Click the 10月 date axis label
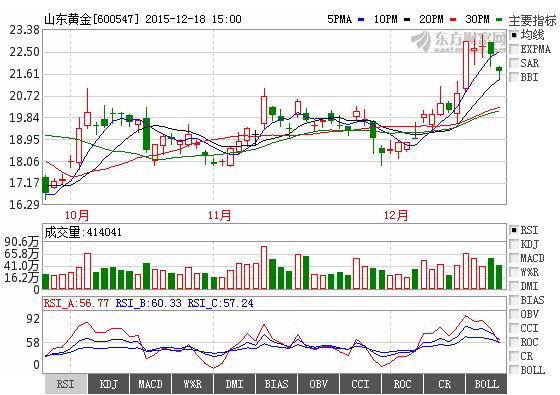This screenshot has height=395, width=560. 77,215
